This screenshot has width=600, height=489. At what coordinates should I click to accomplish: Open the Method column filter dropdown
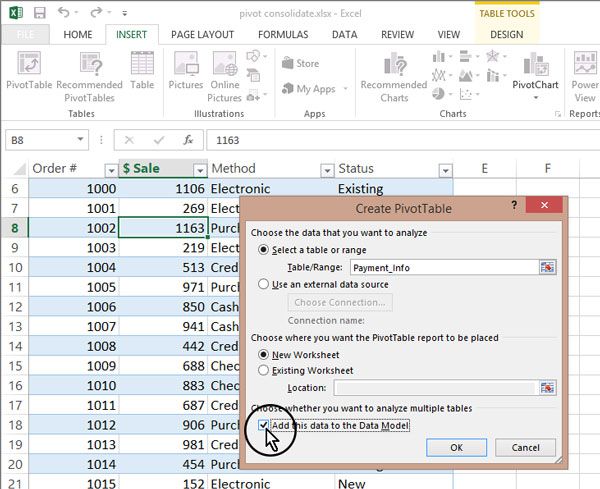click(327, 170)
